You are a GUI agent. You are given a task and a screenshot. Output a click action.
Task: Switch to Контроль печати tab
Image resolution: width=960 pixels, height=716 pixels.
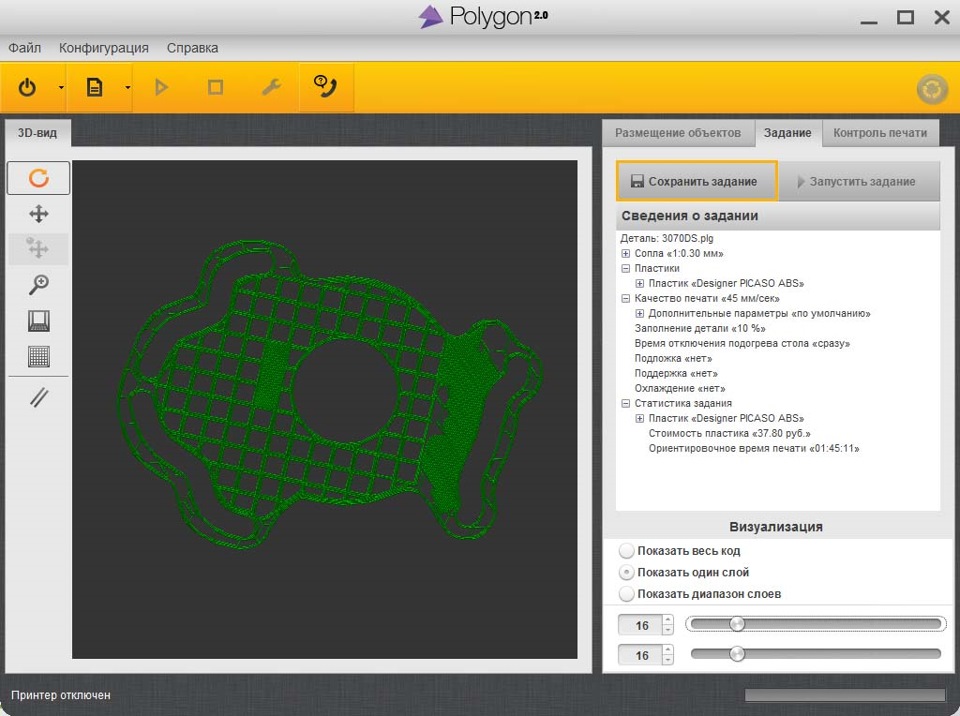[880, 133]
